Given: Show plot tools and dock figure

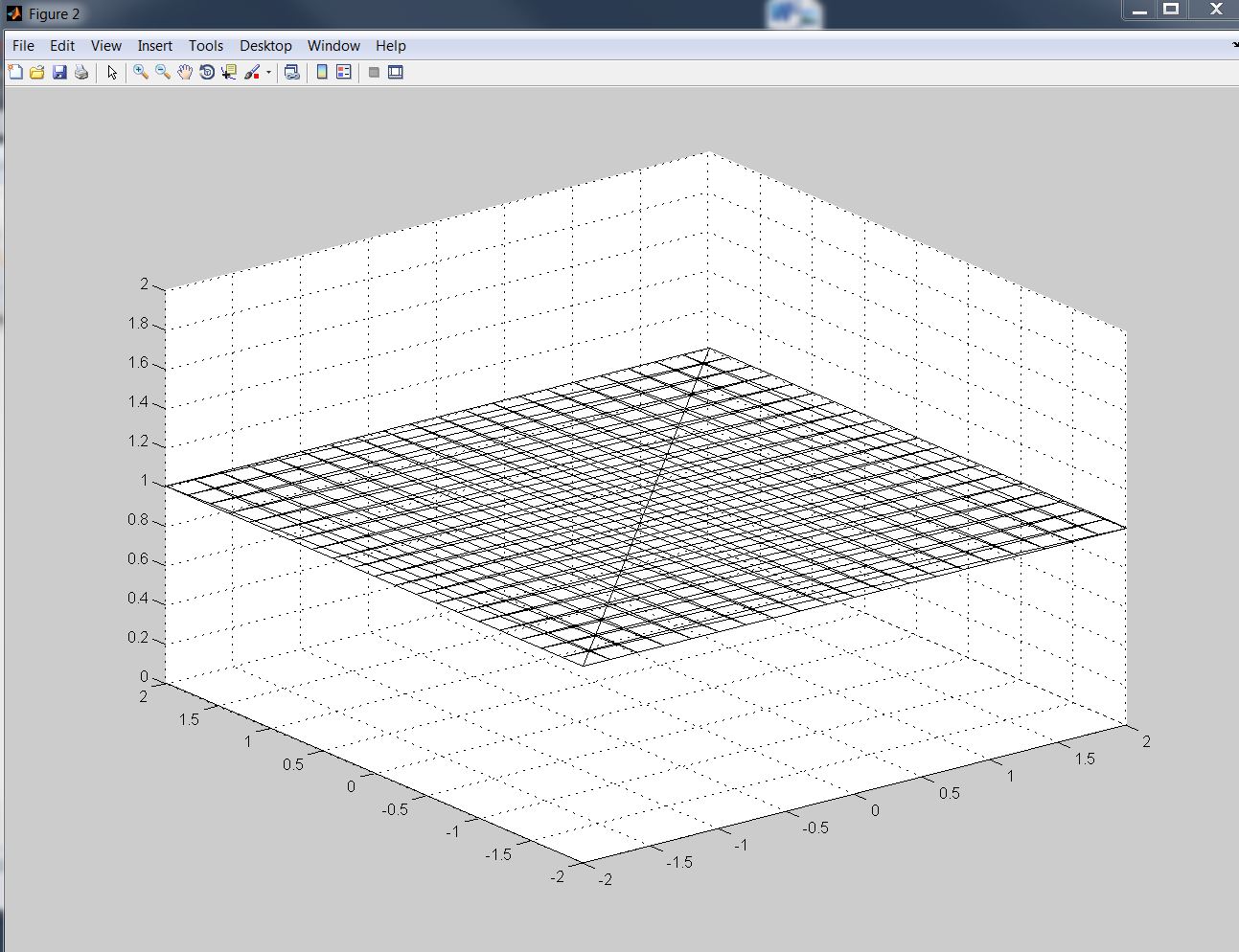Looking at the screenshot, I should (396, 72).
